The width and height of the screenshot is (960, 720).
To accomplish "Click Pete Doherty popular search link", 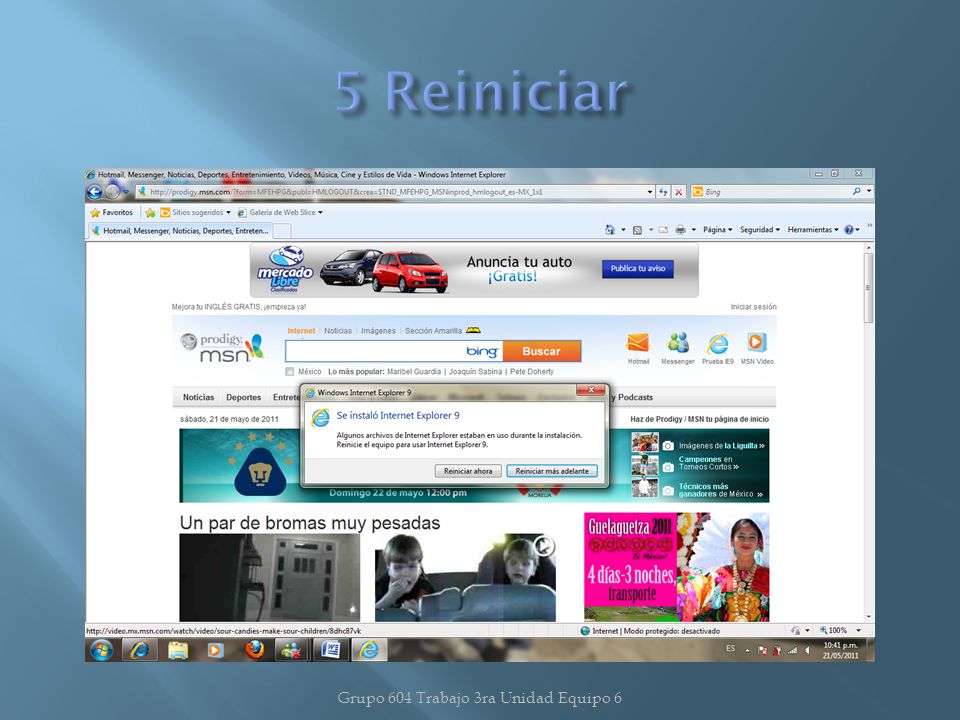I will 531,372.
